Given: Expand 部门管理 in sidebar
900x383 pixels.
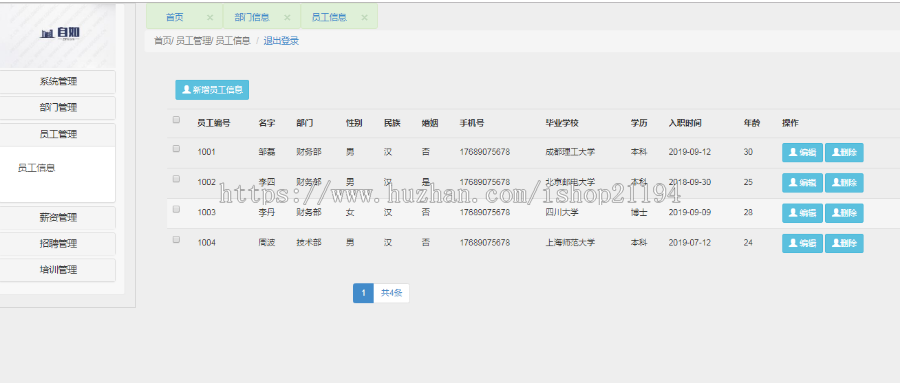Looking at the screenshot, I should (58, 108).
